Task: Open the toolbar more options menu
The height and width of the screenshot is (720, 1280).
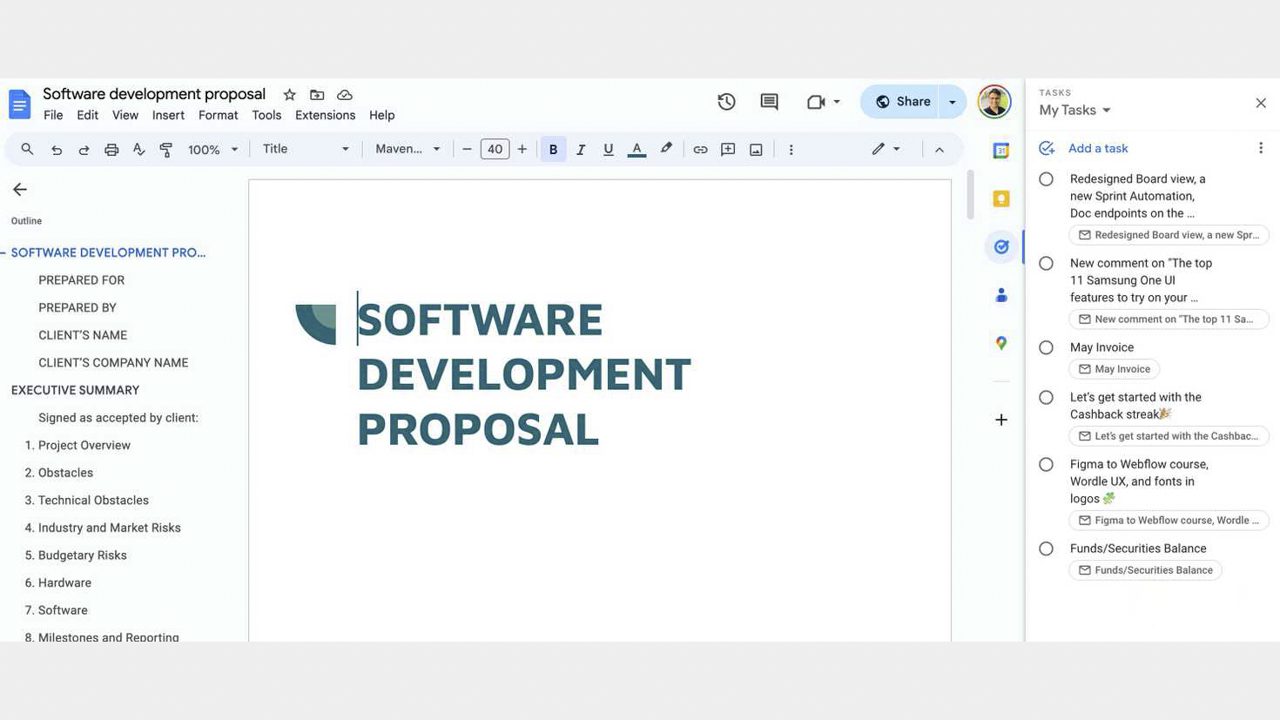Action: click(791, 150)
